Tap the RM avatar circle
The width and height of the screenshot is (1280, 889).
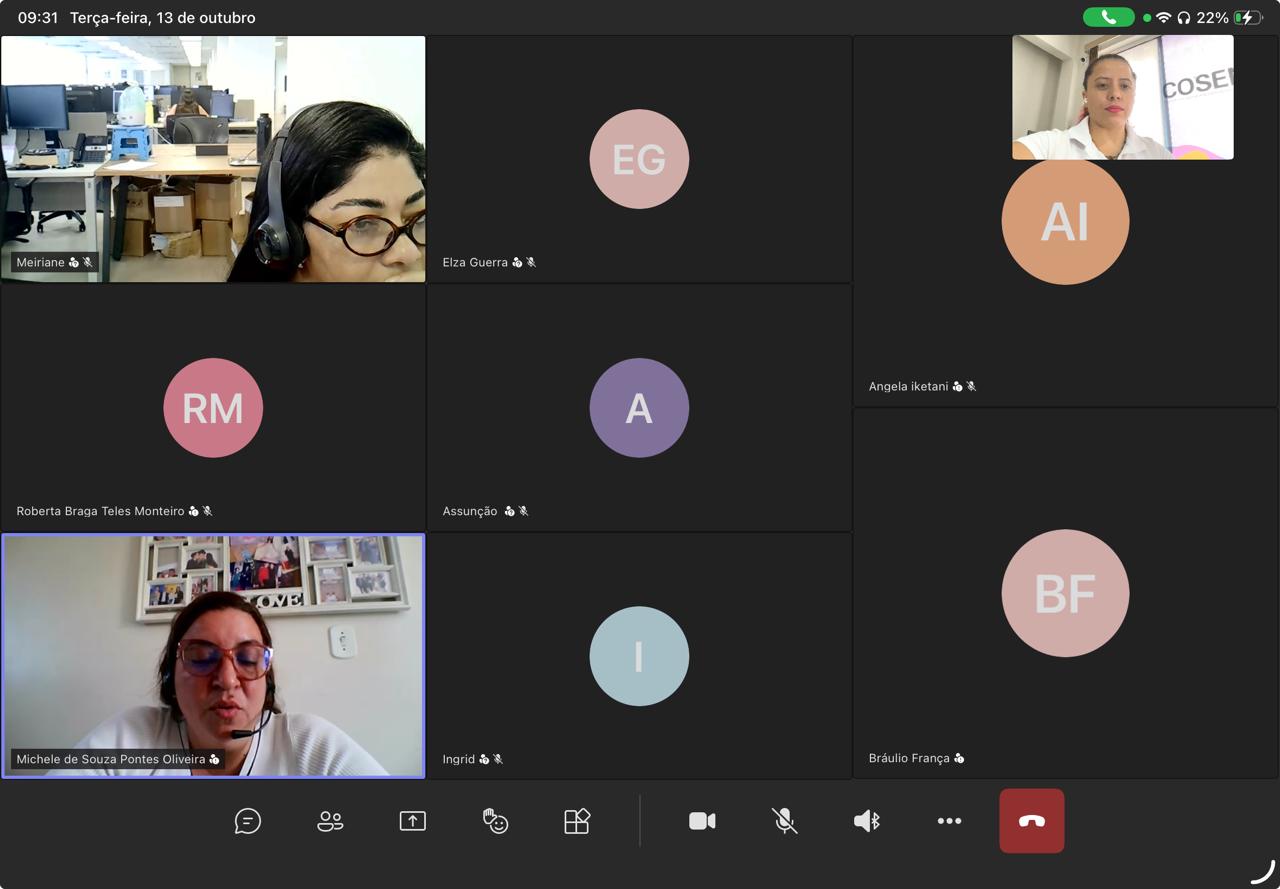pos(213,408)
